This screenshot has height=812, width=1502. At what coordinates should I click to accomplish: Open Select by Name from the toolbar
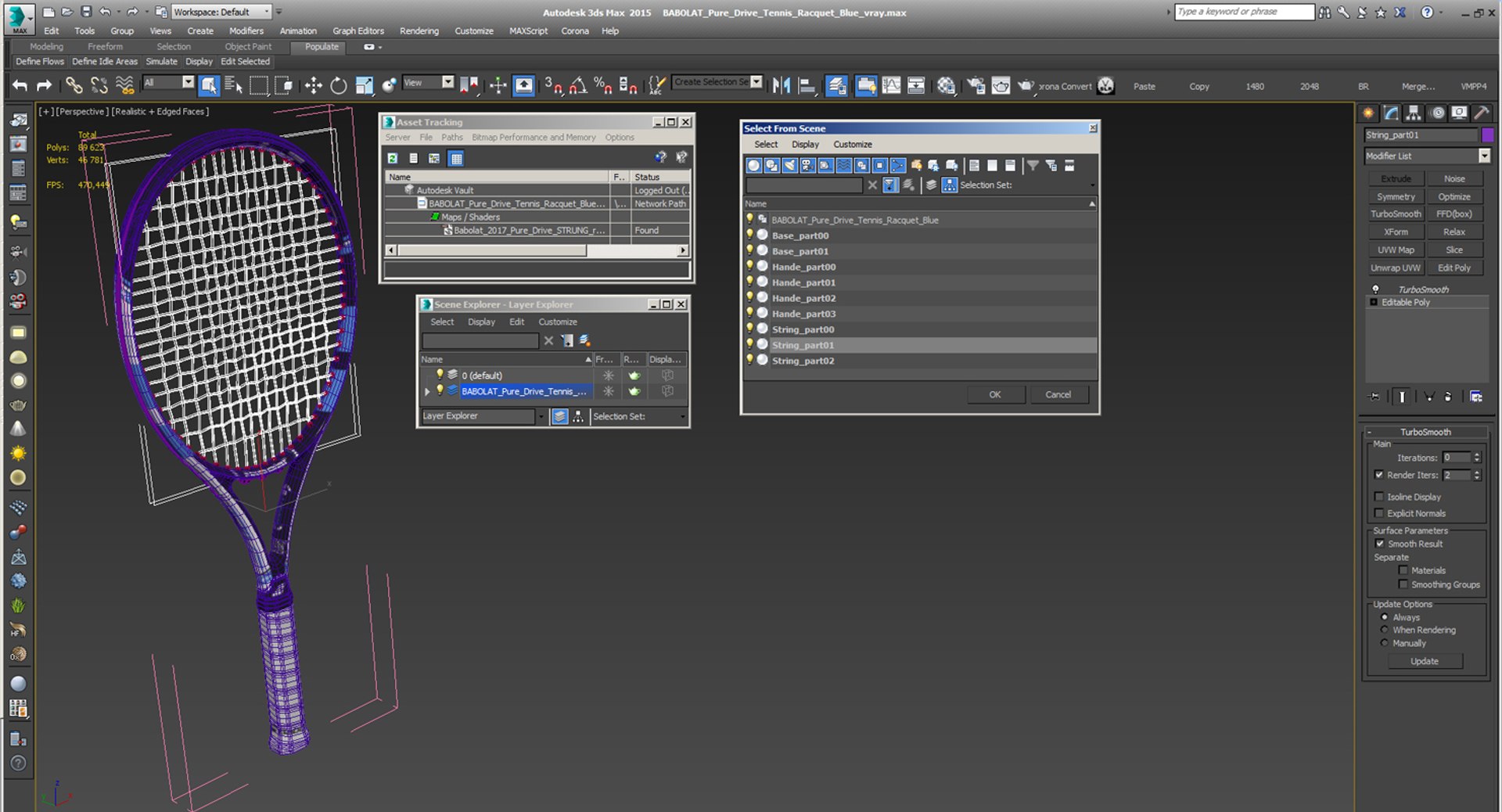pyautogui.click(x=233, y=85)
